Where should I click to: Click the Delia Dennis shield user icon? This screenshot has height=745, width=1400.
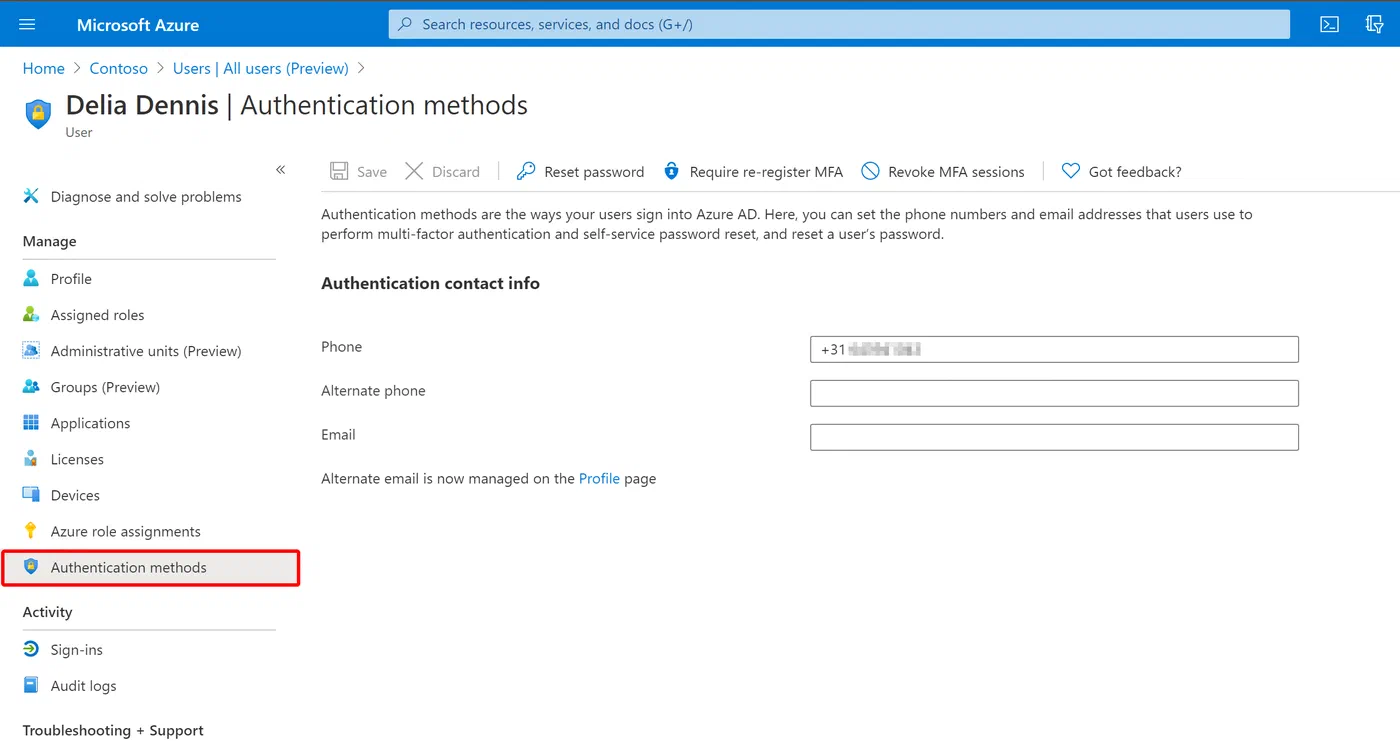coord(38,113)
